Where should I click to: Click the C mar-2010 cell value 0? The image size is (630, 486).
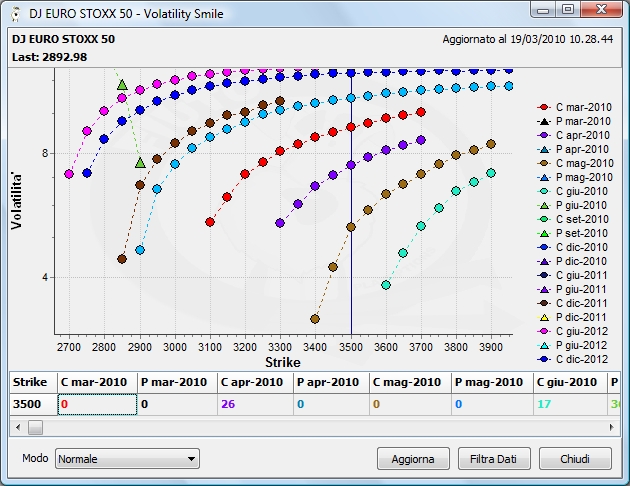pyautogui.click(x=97, y=404)
